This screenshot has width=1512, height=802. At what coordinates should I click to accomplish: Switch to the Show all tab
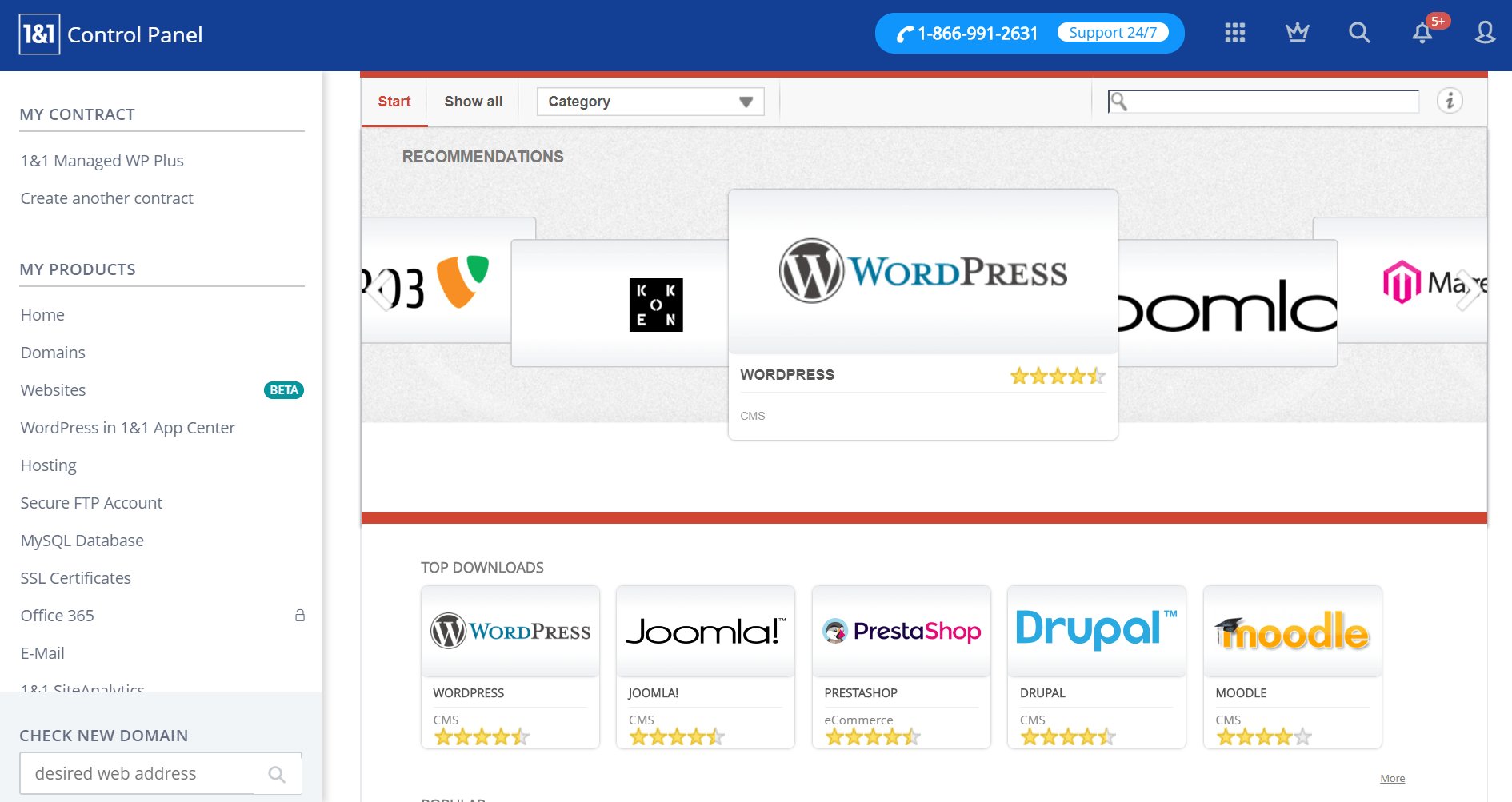(x=474, y=102)
